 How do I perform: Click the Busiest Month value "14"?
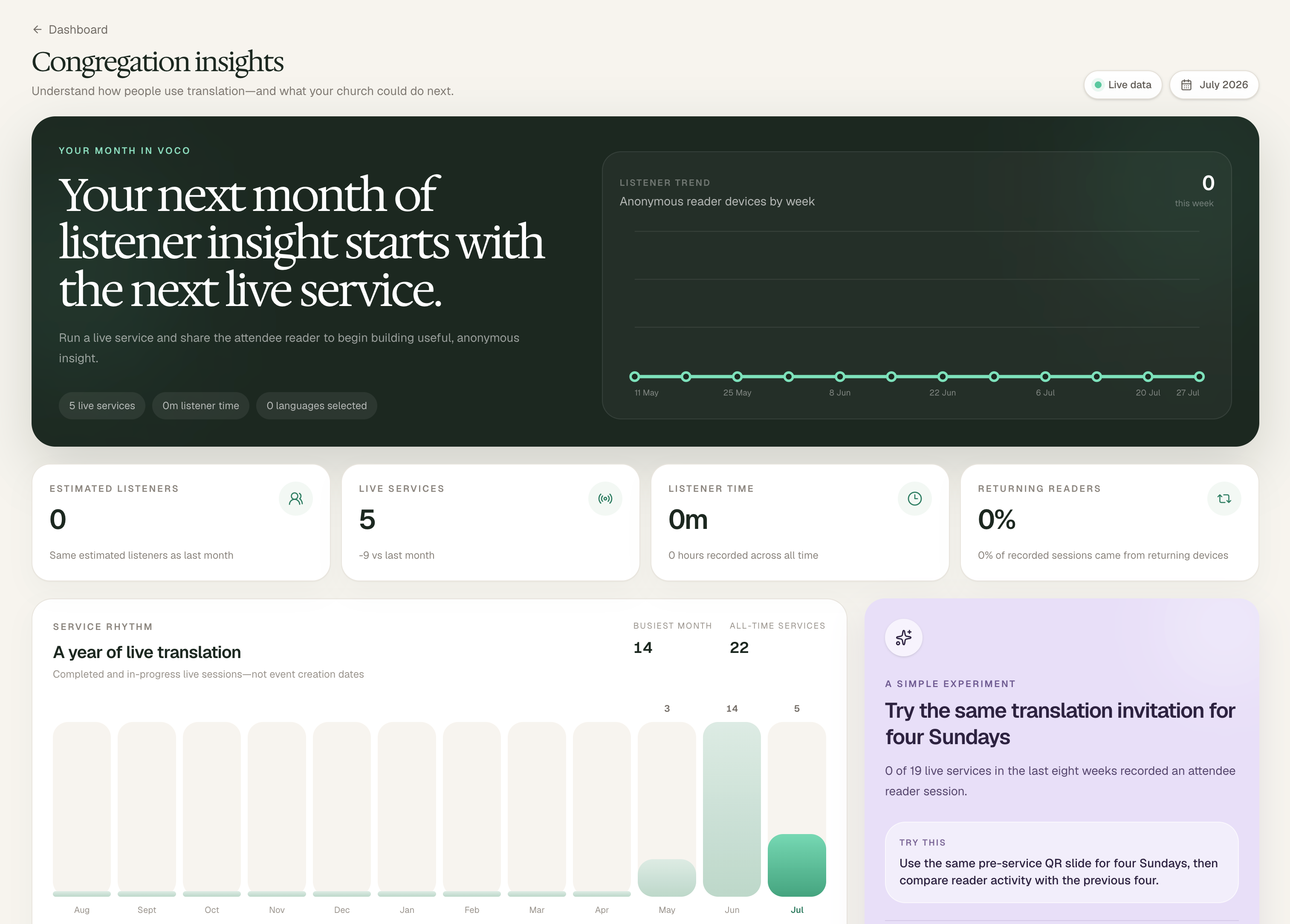pyautogui.click(x=643, y=648)
